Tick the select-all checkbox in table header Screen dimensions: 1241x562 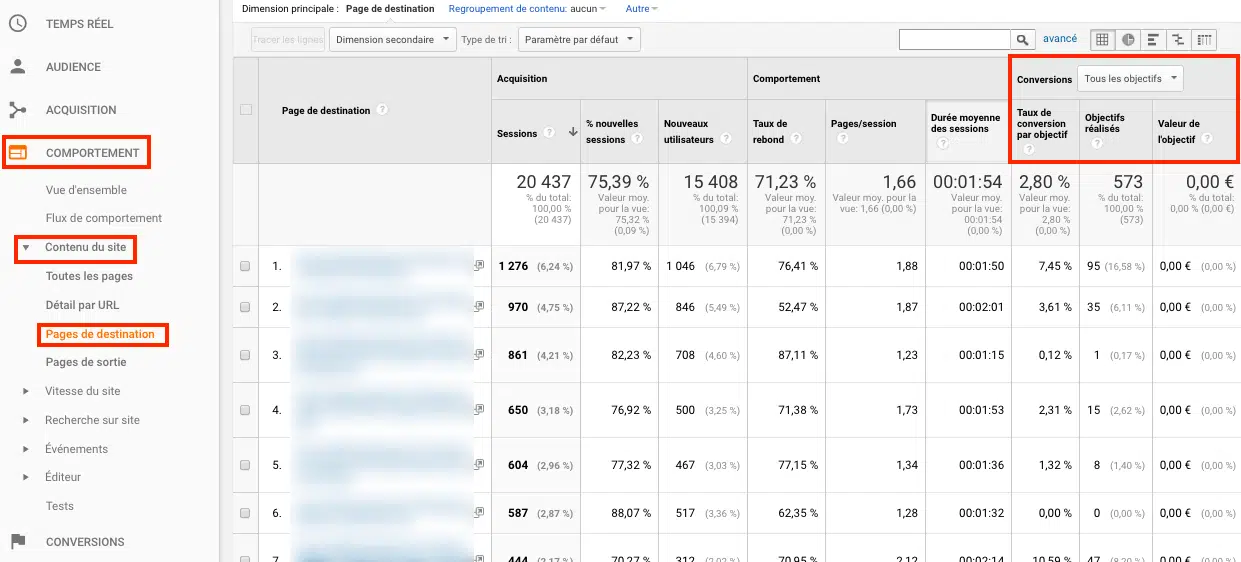246,110
